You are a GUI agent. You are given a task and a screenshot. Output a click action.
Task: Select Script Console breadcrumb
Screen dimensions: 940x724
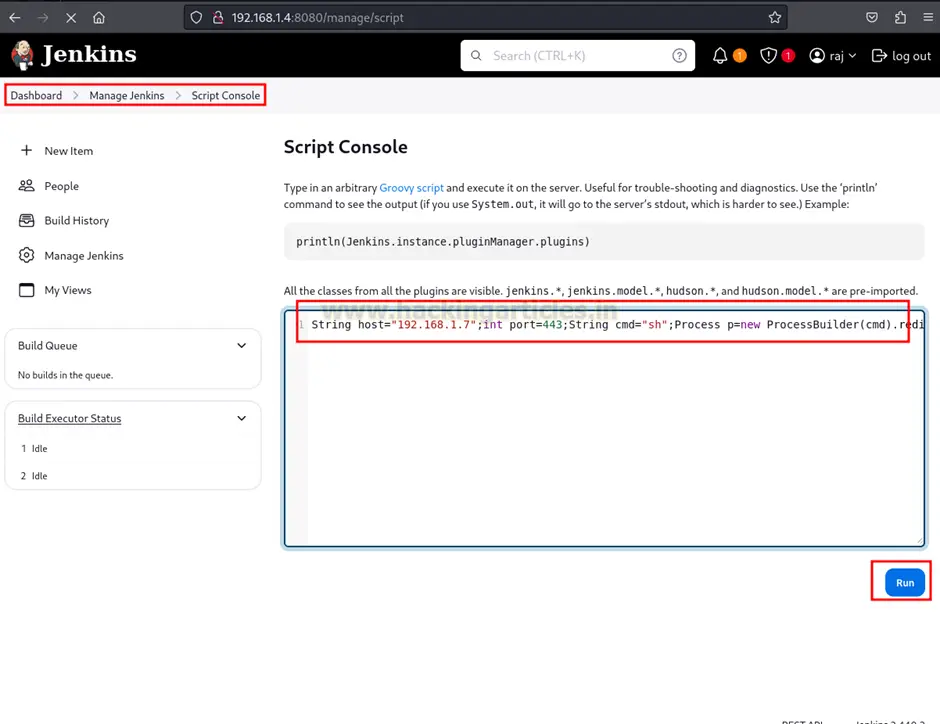click(x=225, y=95)
